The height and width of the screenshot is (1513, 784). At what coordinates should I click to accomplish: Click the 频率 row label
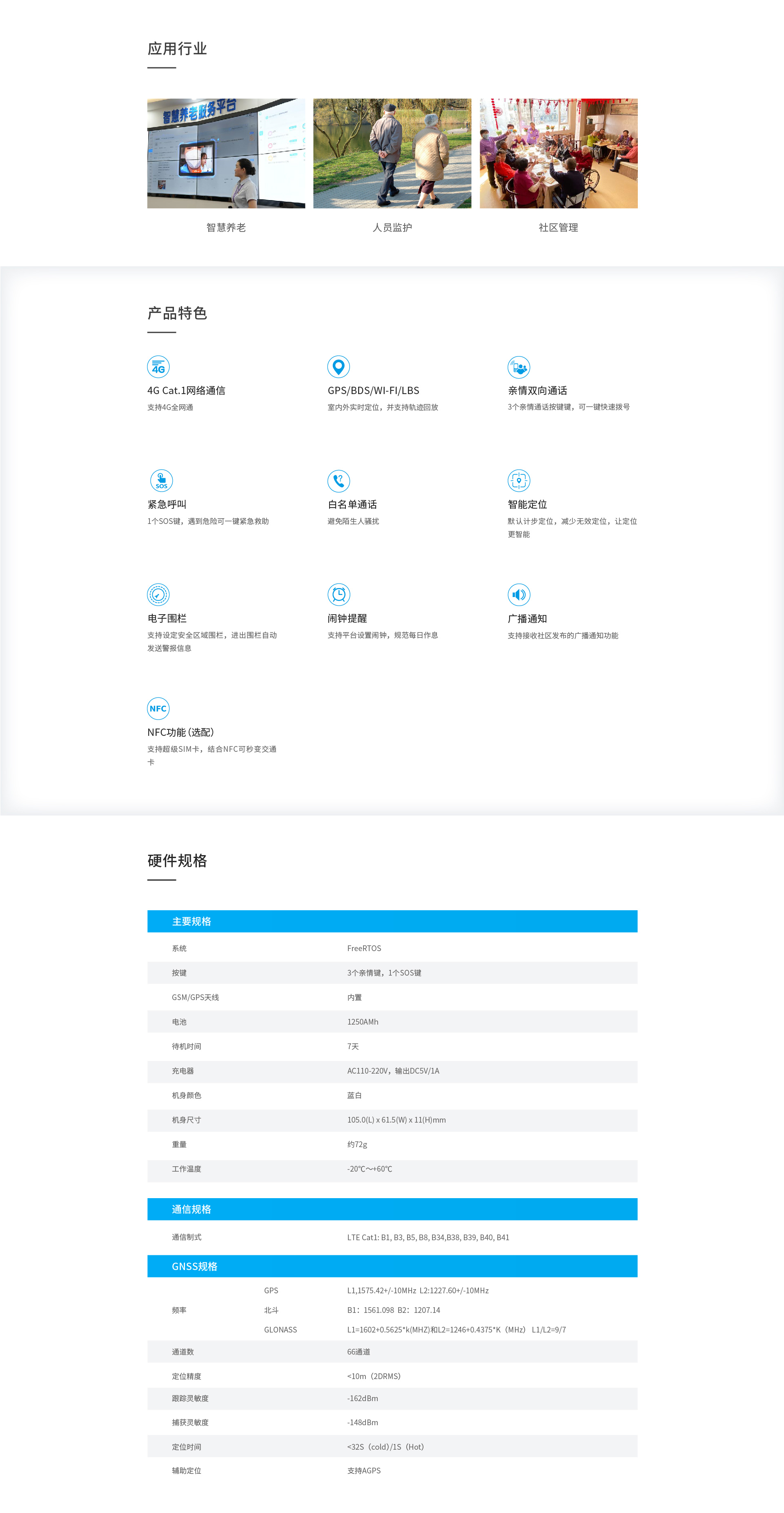pyautogui.click(x=179, y=1310)
